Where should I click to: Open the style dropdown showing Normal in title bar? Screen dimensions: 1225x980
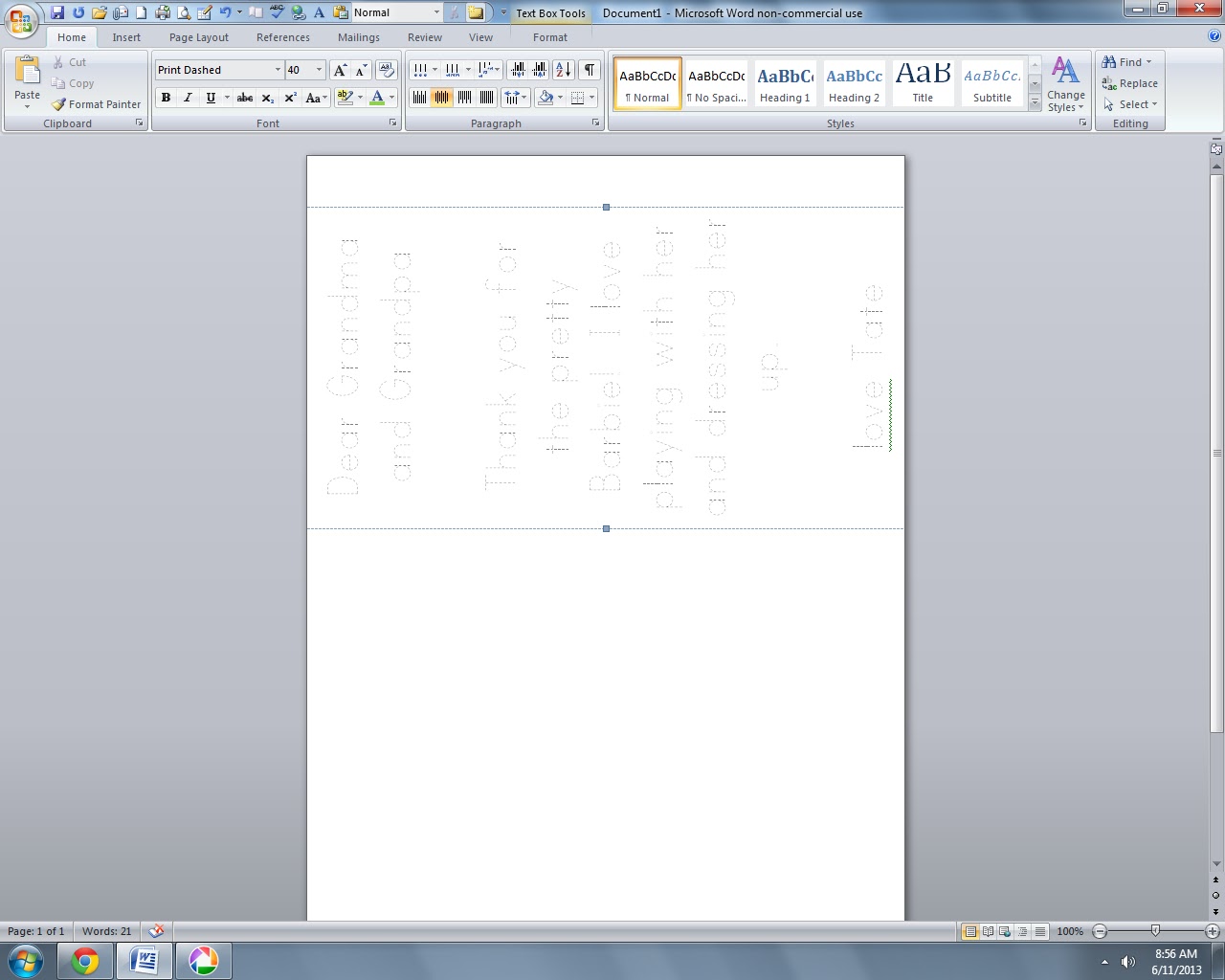(x=436, y=12)
